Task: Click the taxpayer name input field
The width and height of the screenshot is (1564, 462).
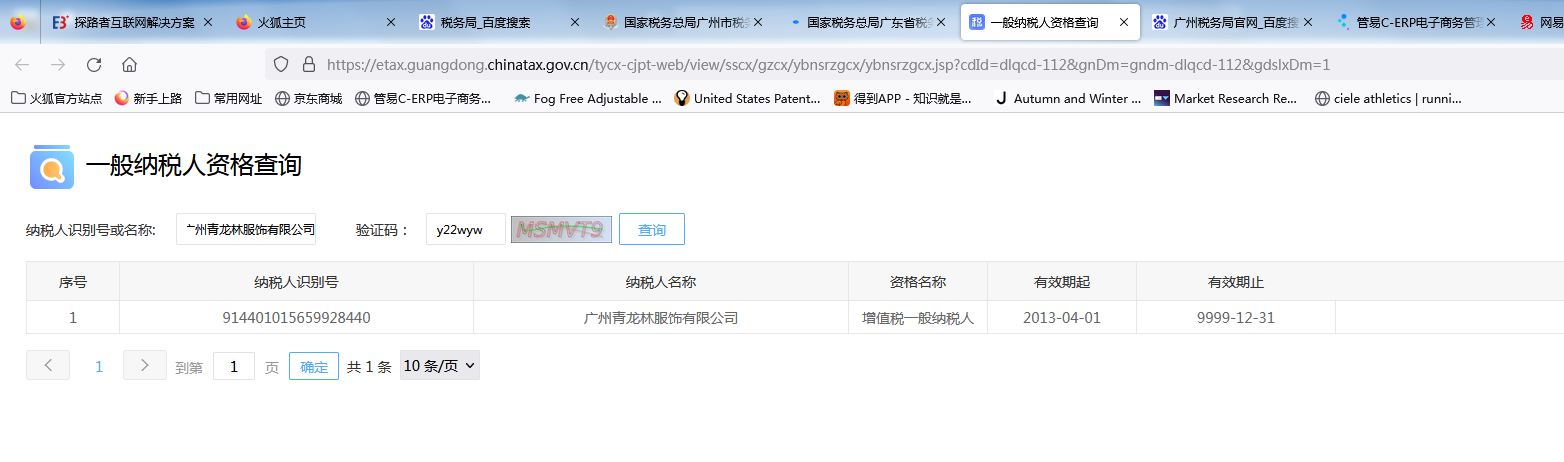Action: [x=245, y=229]
